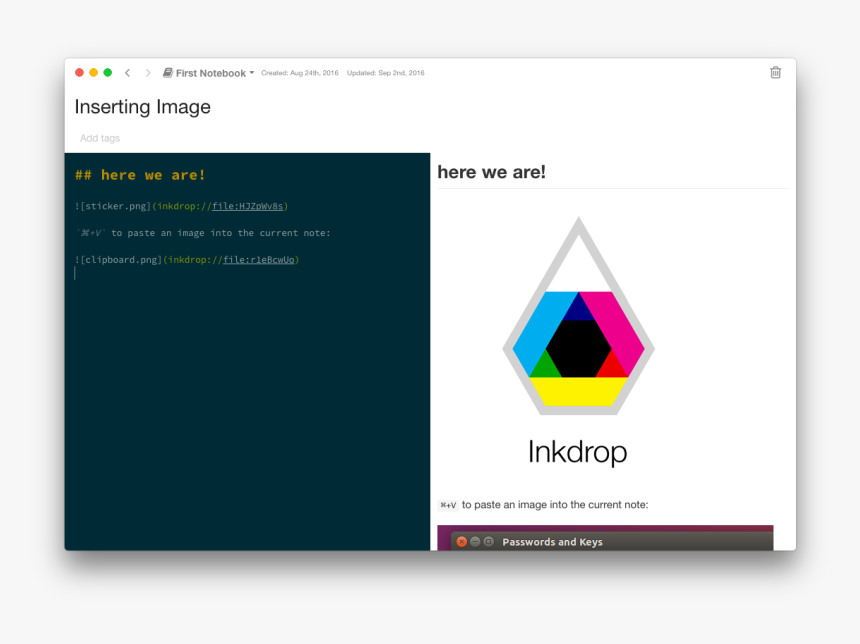Click the ⌘+V code label in preview
This screenshot has height=644, width=860.
[x=448, y=505]
